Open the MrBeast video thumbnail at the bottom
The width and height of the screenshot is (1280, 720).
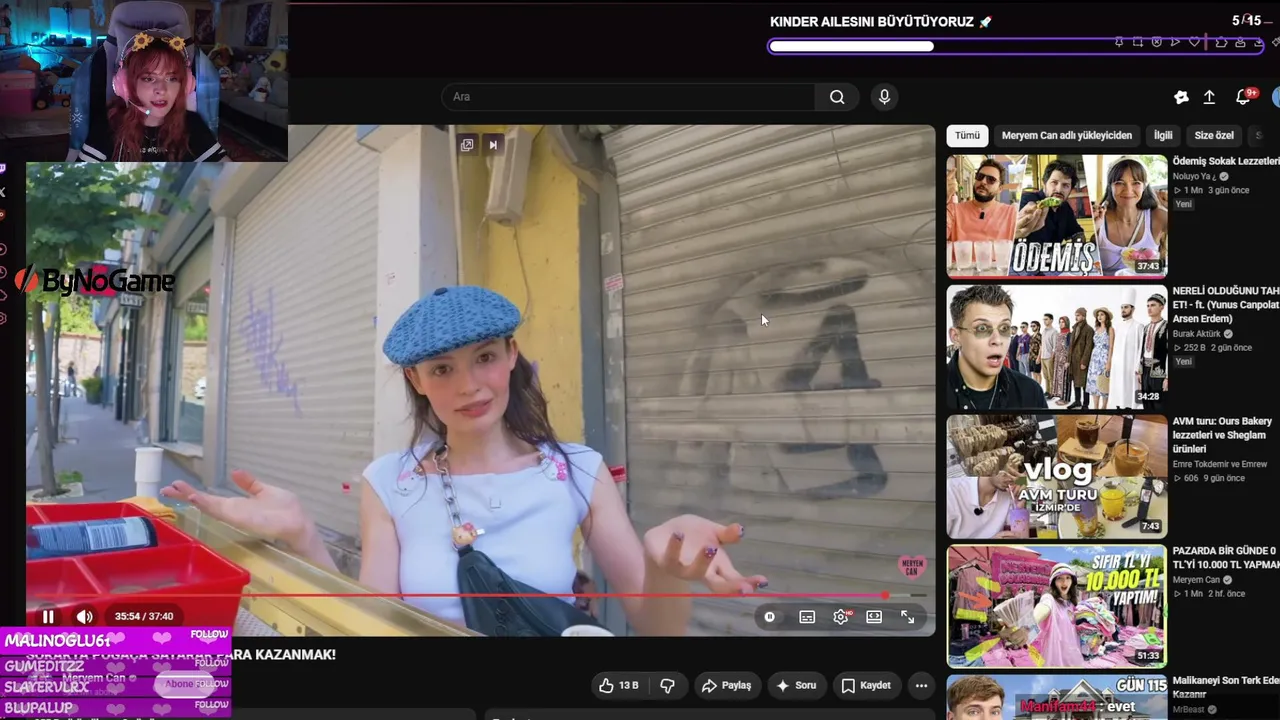[x=1057, y=697]
